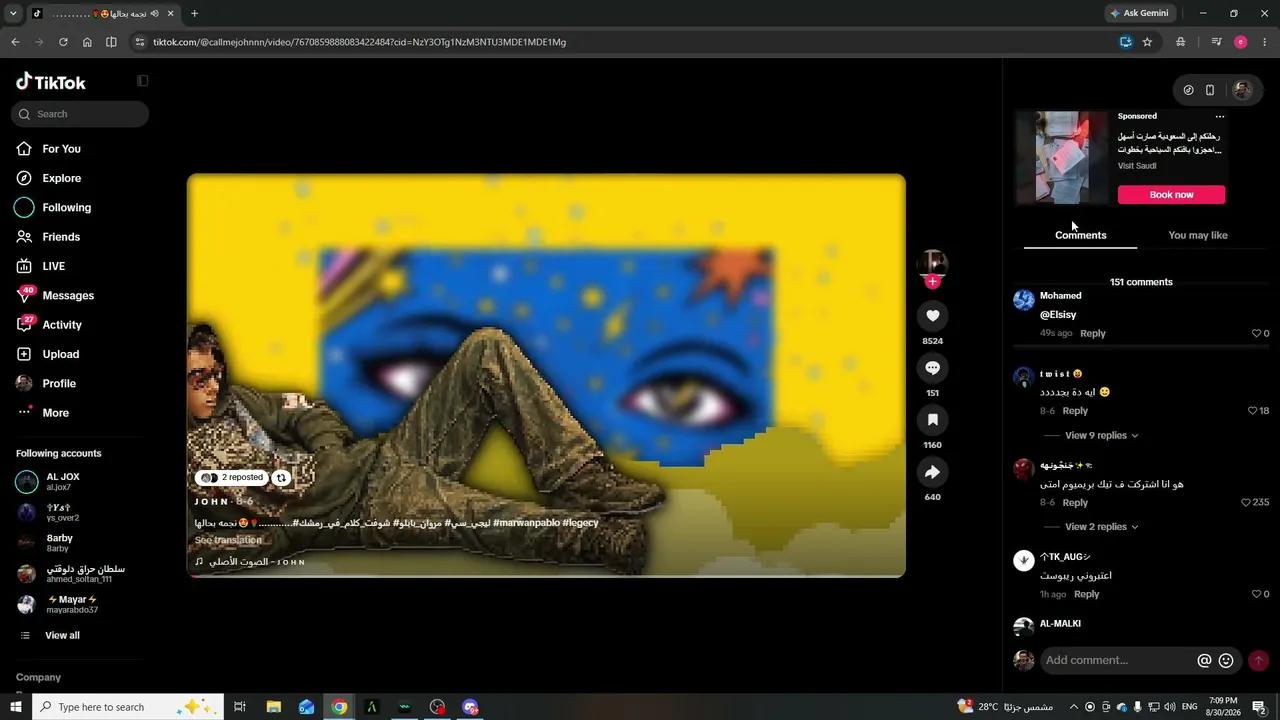Click the Chrome address bar URL
This screenshot has width=1280, height=720.
point(359,42)
